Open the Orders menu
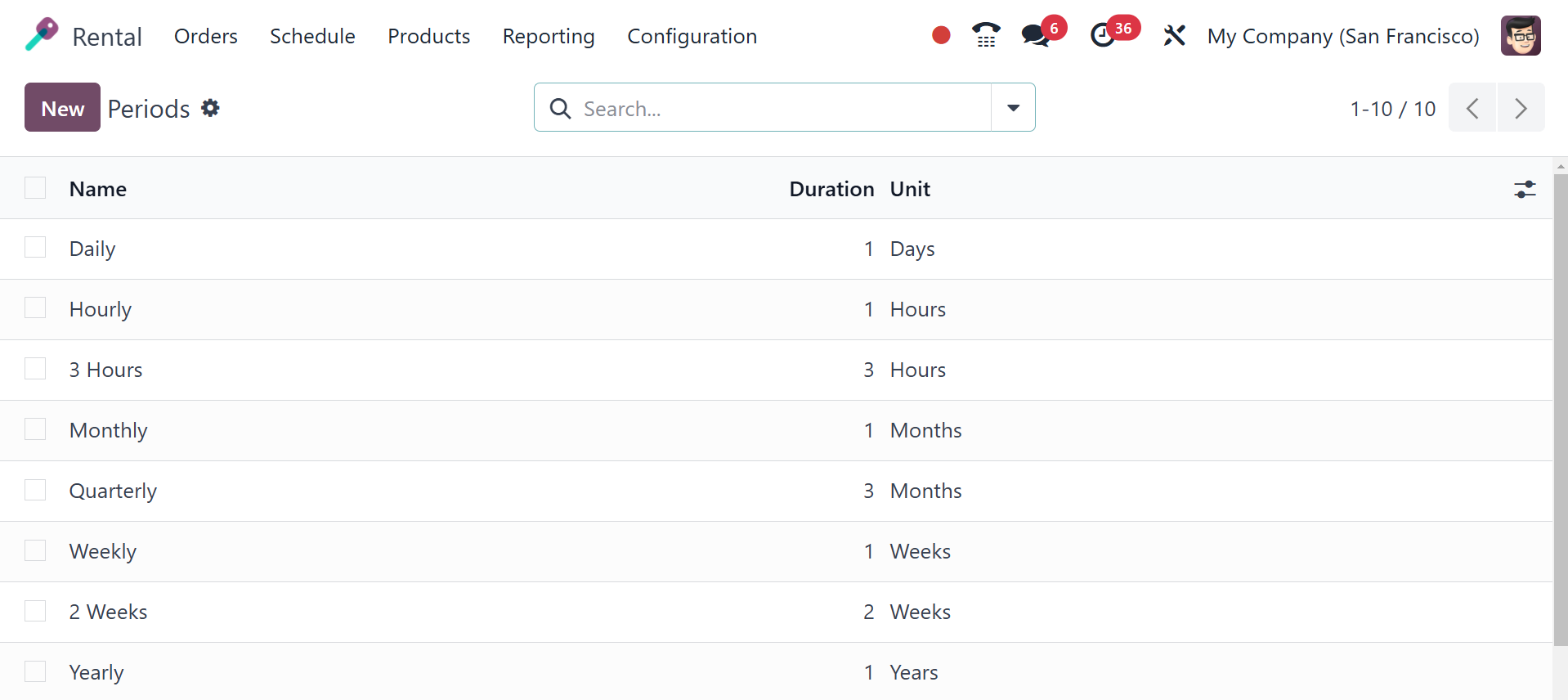This screenshot has height=700, width=1568. coord(205,36)
